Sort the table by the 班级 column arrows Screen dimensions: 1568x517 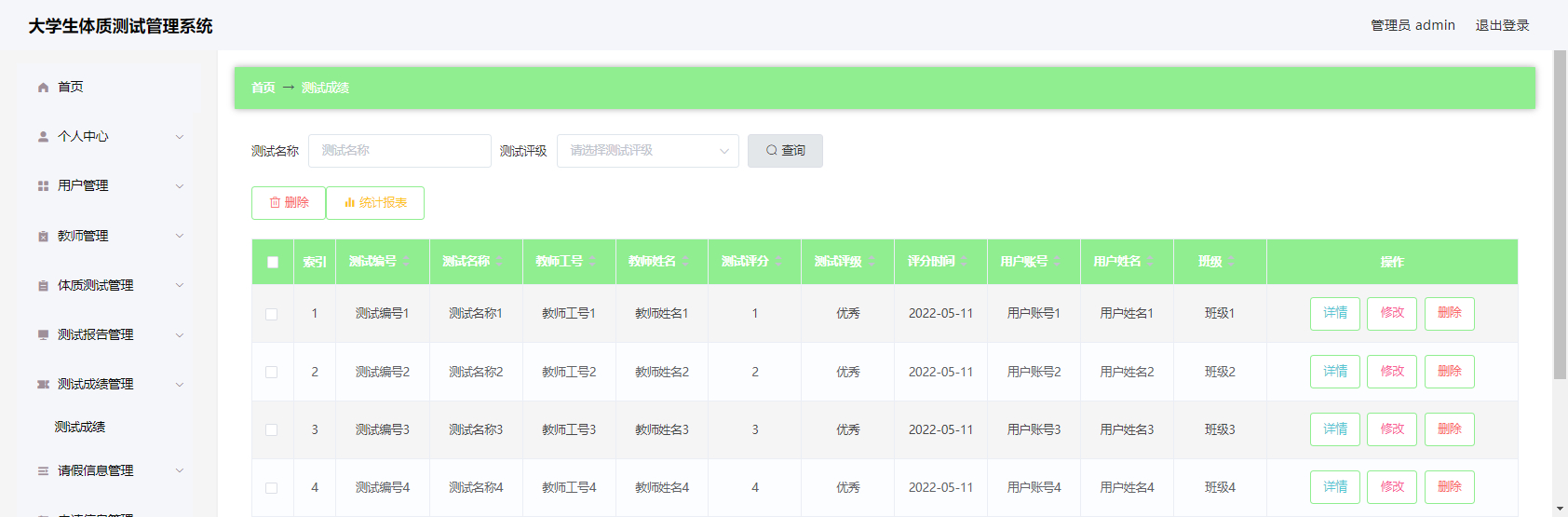[x=1231, y=262]
